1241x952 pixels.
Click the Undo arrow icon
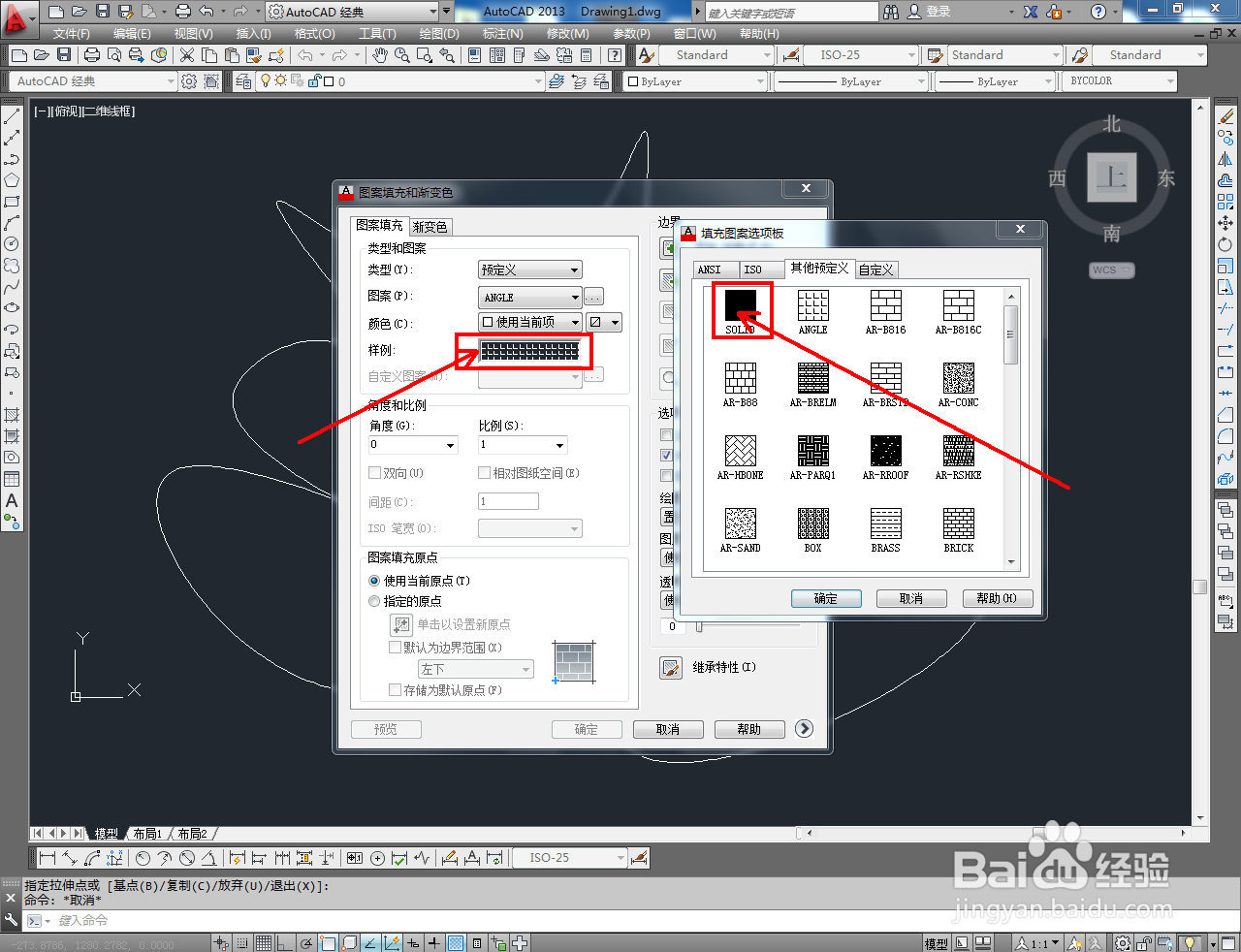tap(305, 55)
